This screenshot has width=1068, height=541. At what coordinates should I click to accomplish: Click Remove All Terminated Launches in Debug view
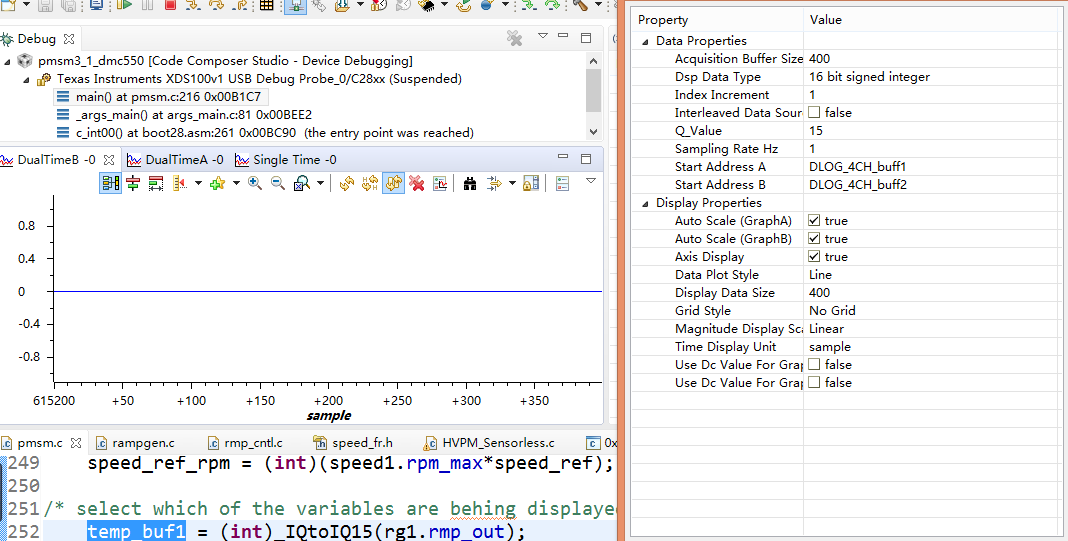click(x=515, y=38)
